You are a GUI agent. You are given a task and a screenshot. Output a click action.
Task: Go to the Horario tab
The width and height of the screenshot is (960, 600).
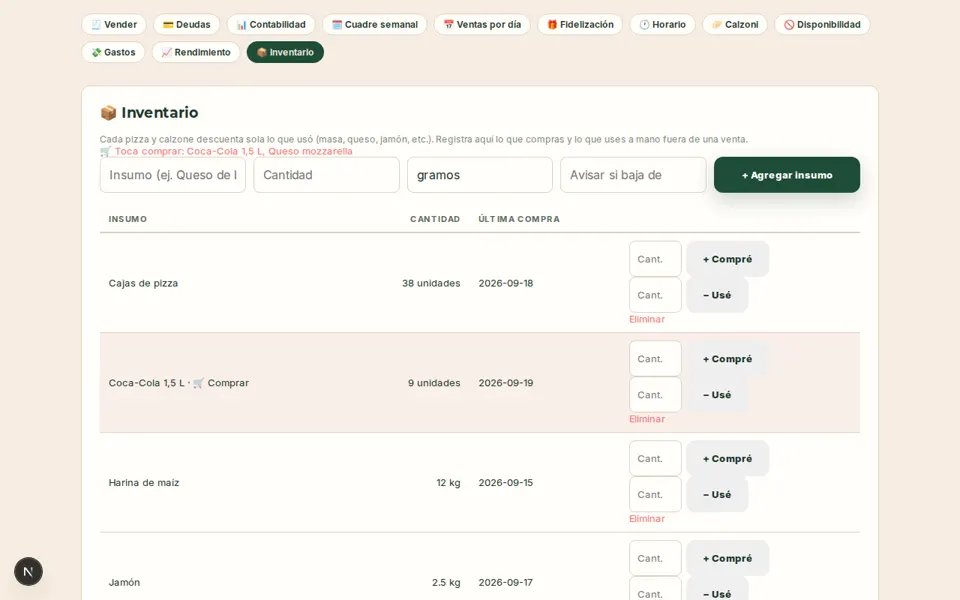pyautogui.click(x=662, y=24)
